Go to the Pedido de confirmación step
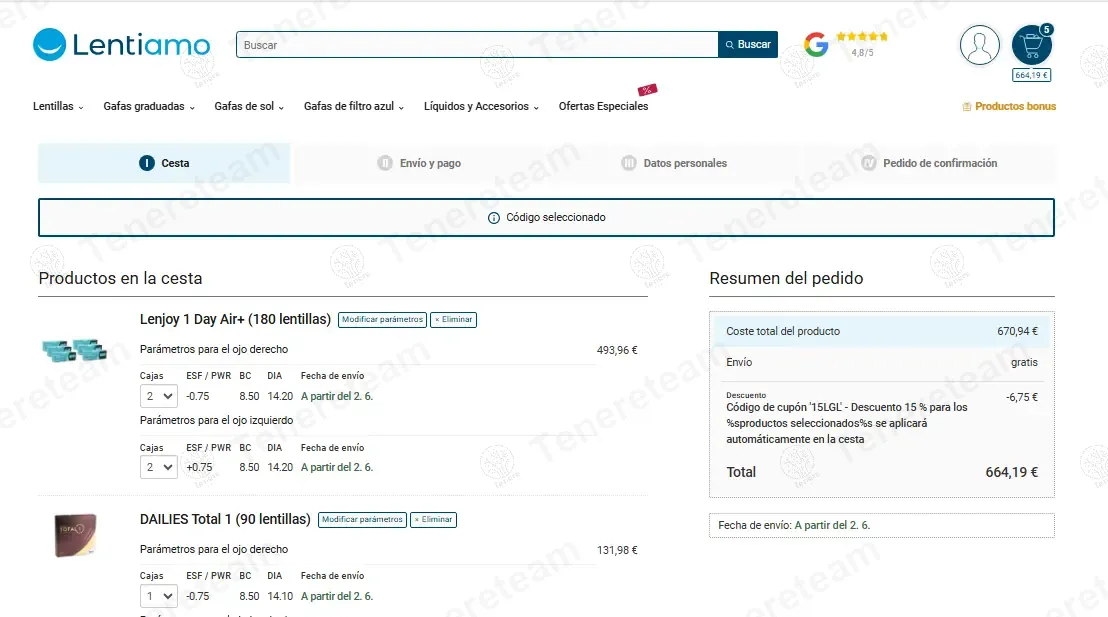The image size is (1108, 617). pyautogui.click(x=929, y=163)
